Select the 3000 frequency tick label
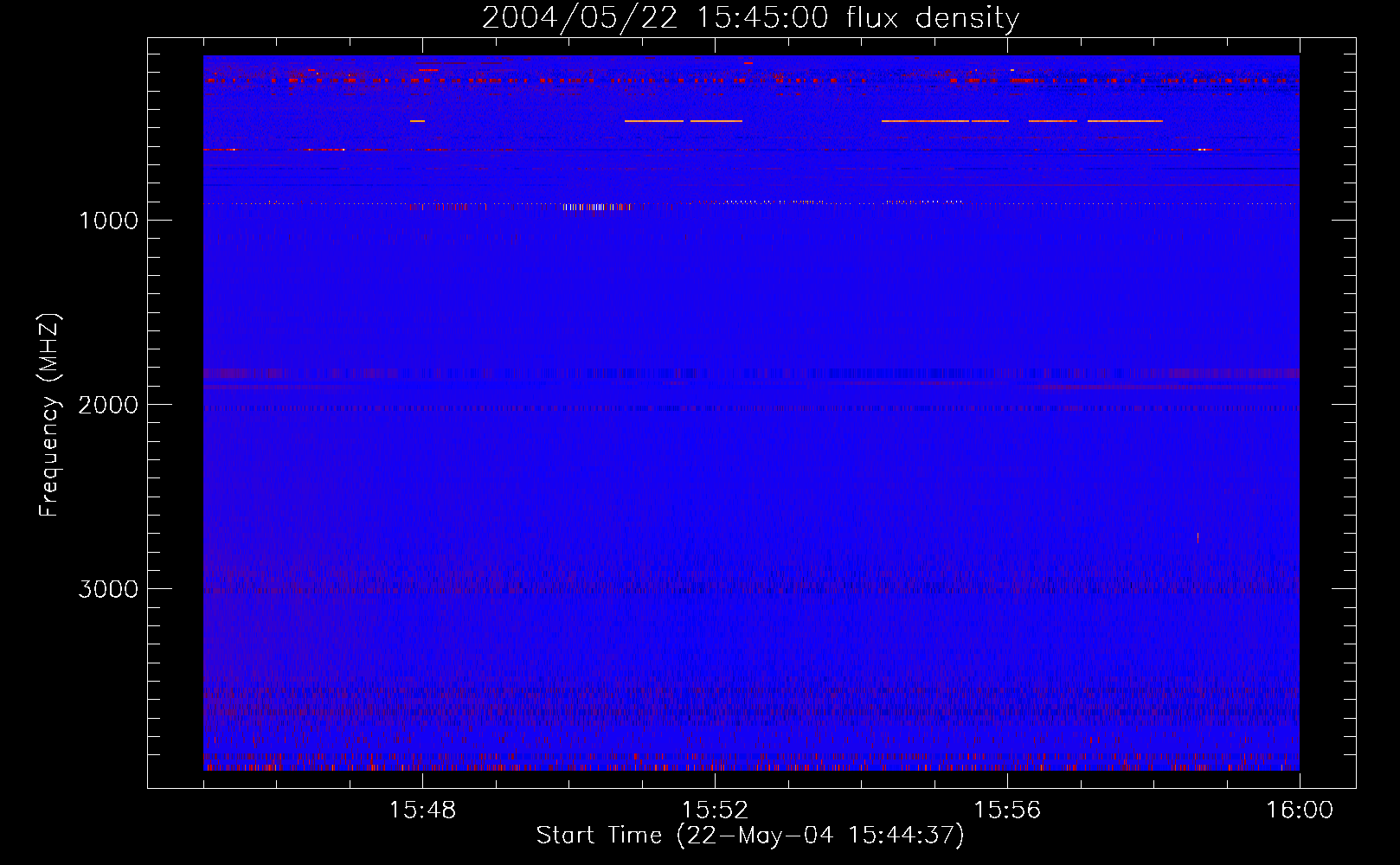The image size is (1400, 865). coord(108,589)
